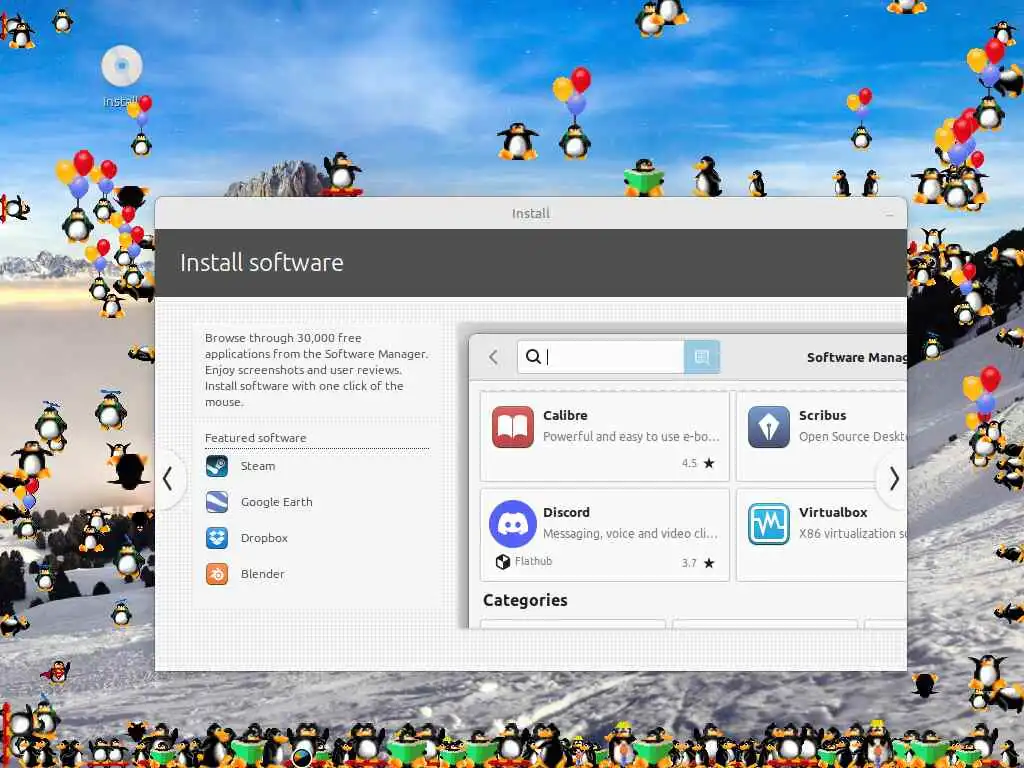
Task: Click the 'Browse through 30,000 free' paragraph
Action: tap(317, 370)
